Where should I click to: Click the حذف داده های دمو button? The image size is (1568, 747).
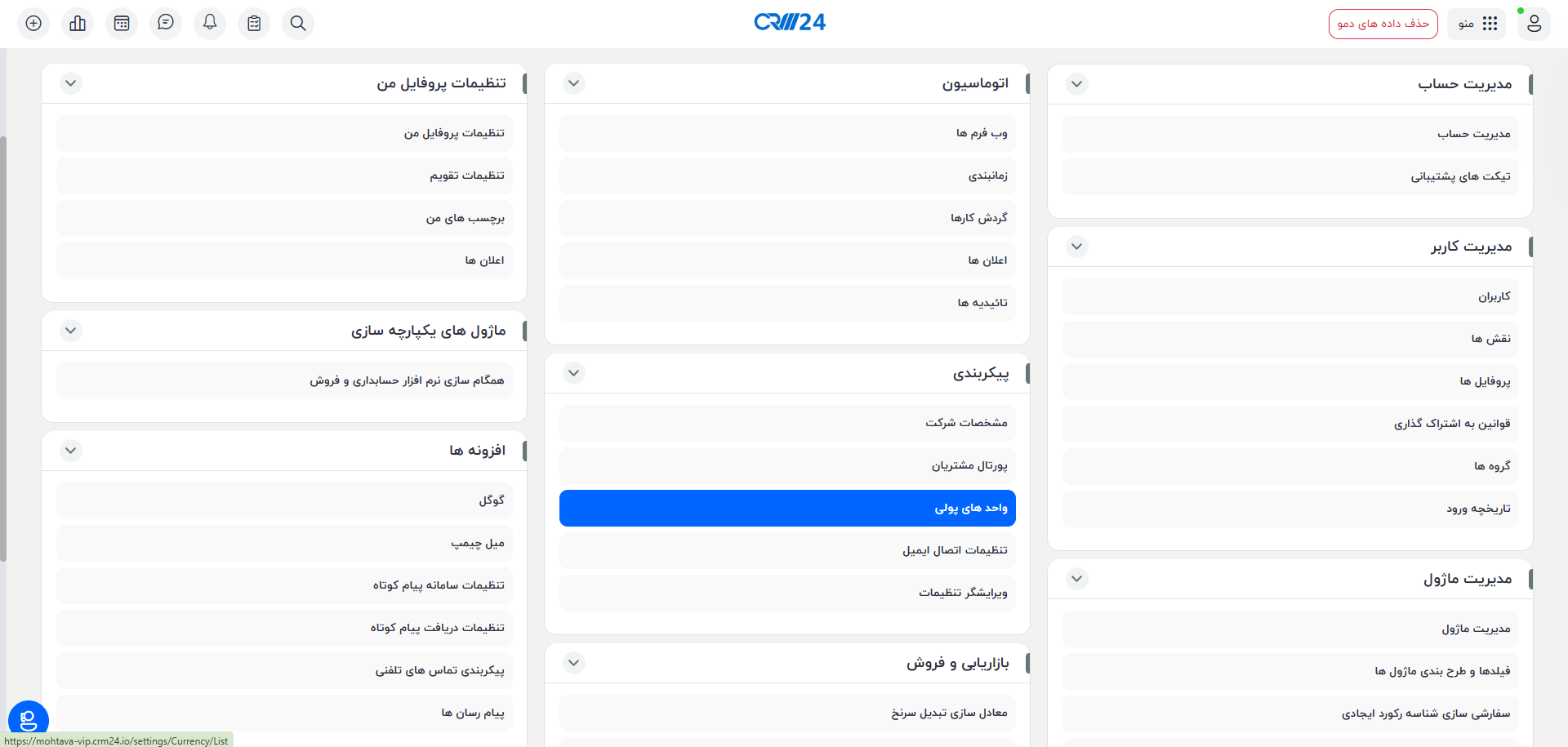pos(1383,24)
